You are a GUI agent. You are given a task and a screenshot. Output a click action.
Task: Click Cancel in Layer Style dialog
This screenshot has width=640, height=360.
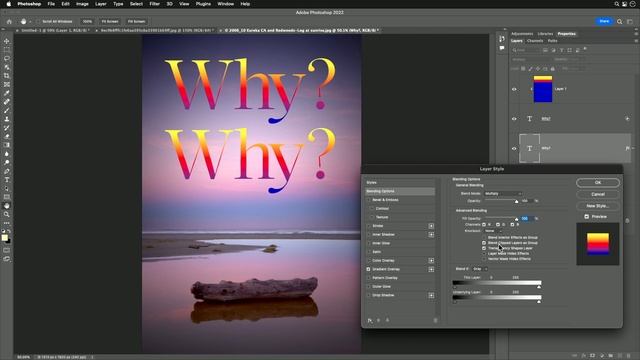coord(598,194)
